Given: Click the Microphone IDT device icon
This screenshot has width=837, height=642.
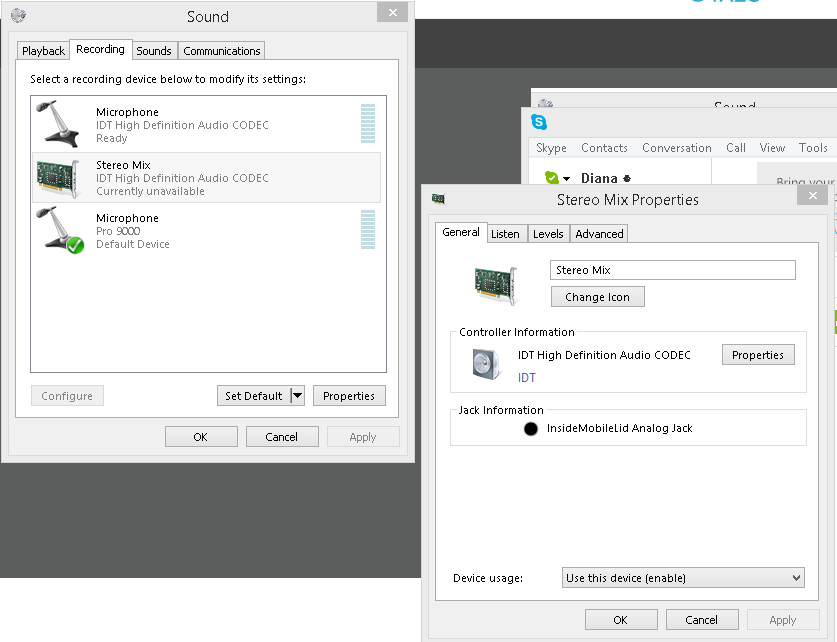Looking at the screenshot, I should (57, 124).
